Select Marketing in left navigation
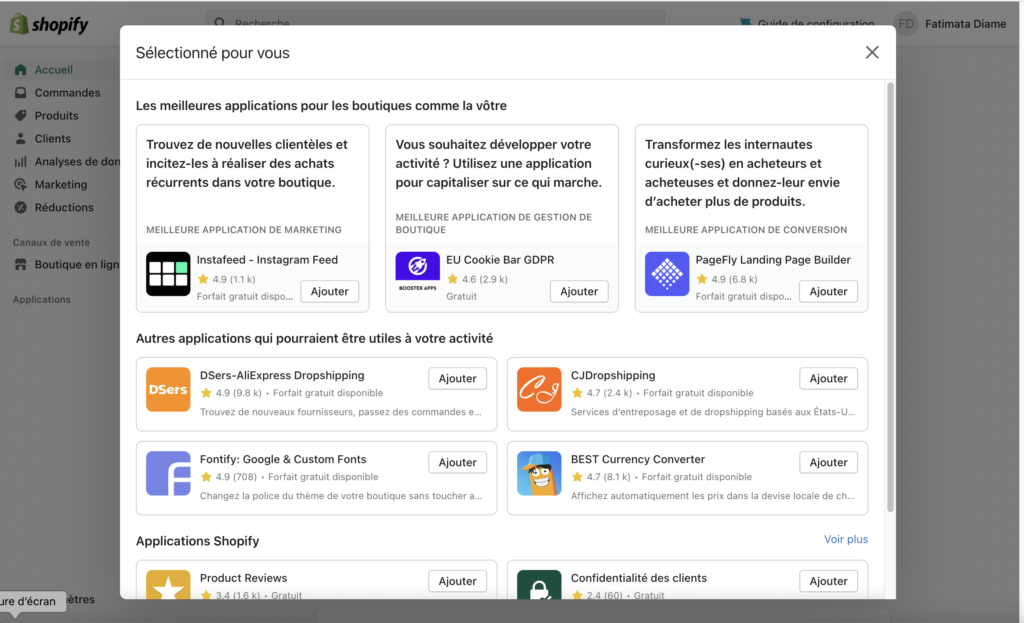The width and height of the screenshot is (1024, 623). [x=61, y=185]
